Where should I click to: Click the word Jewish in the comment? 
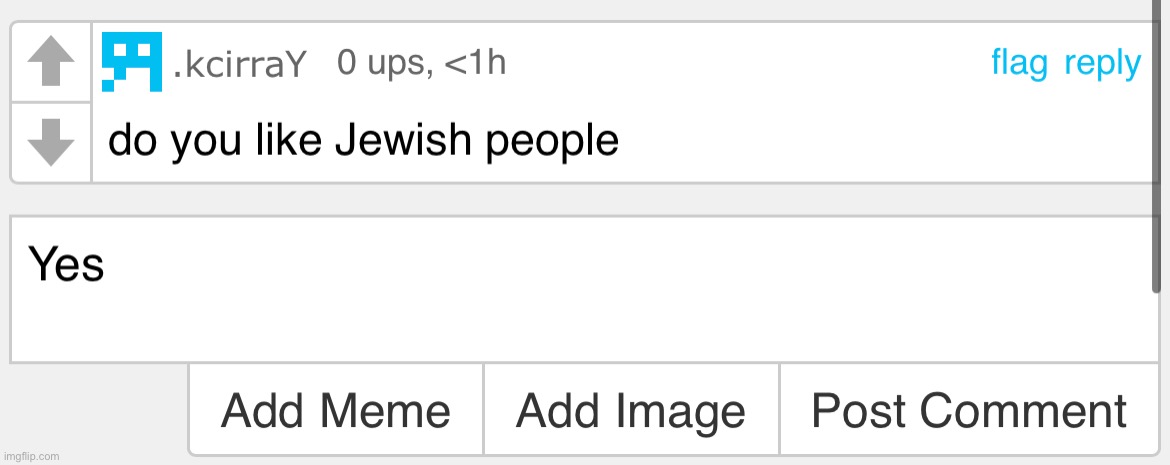tap(403, 140)
